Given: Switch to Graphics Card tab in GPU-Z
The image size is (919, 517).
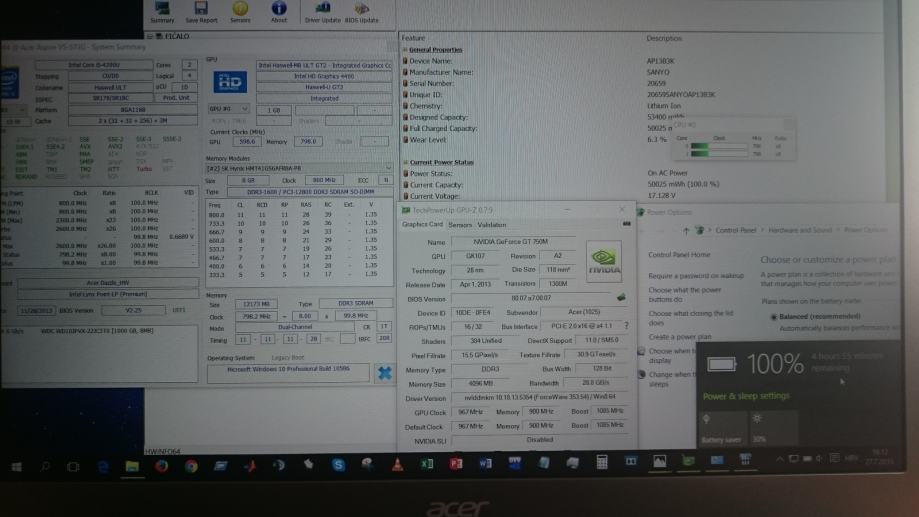Looking at the screenshot, I should [423, 225].
